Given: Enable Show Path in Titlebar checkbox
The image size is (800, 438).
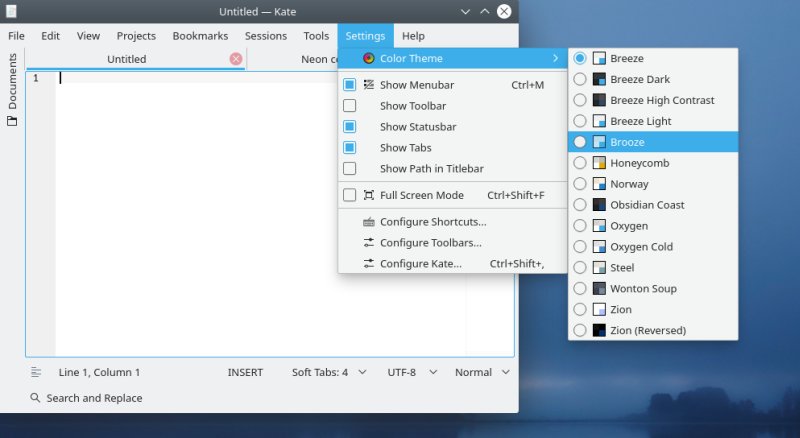Looking at the screenshot, I should pos(350,169).
